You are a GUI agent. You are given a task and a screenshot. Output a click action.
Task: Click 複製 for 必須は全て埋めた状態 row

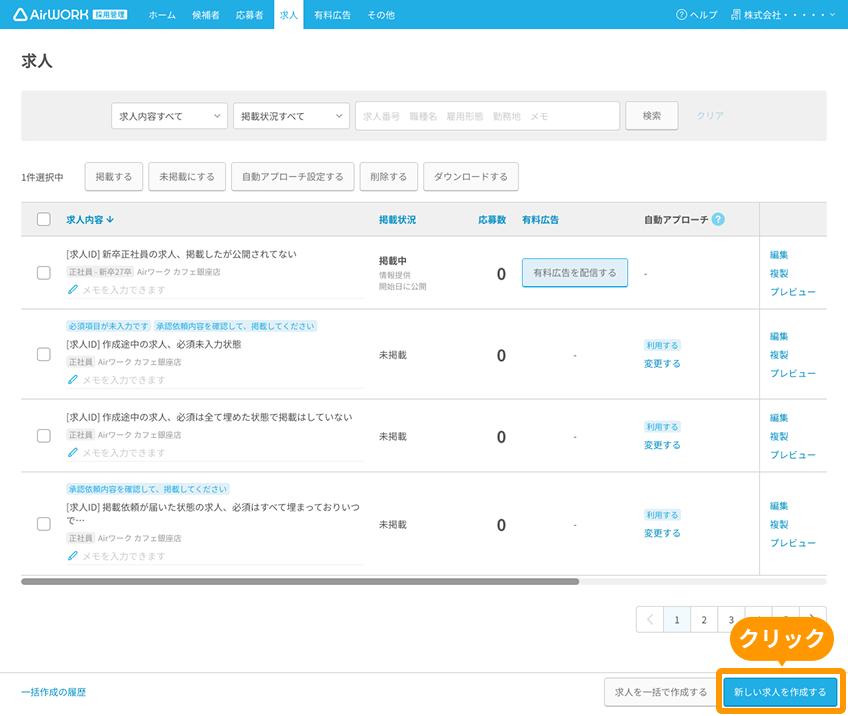pyautogui.click(x=779, y=436)
